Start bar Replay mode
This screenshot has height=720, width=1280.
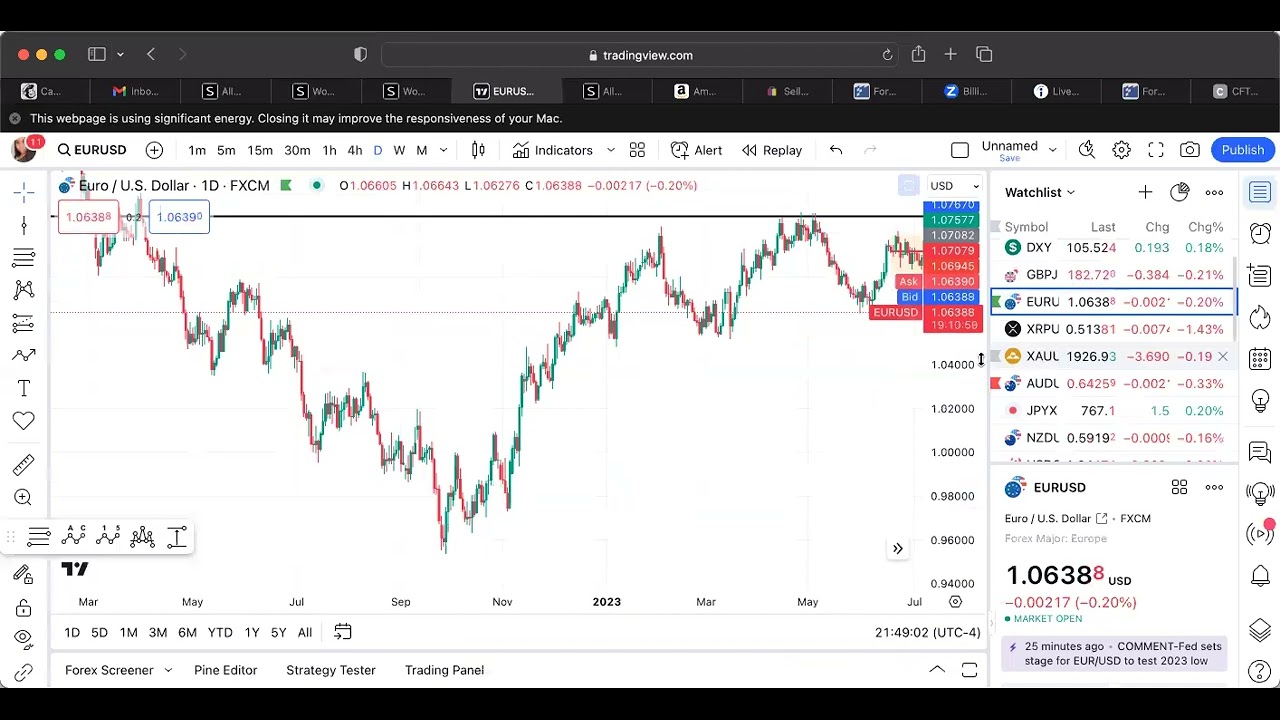click(x=772, y=150)
